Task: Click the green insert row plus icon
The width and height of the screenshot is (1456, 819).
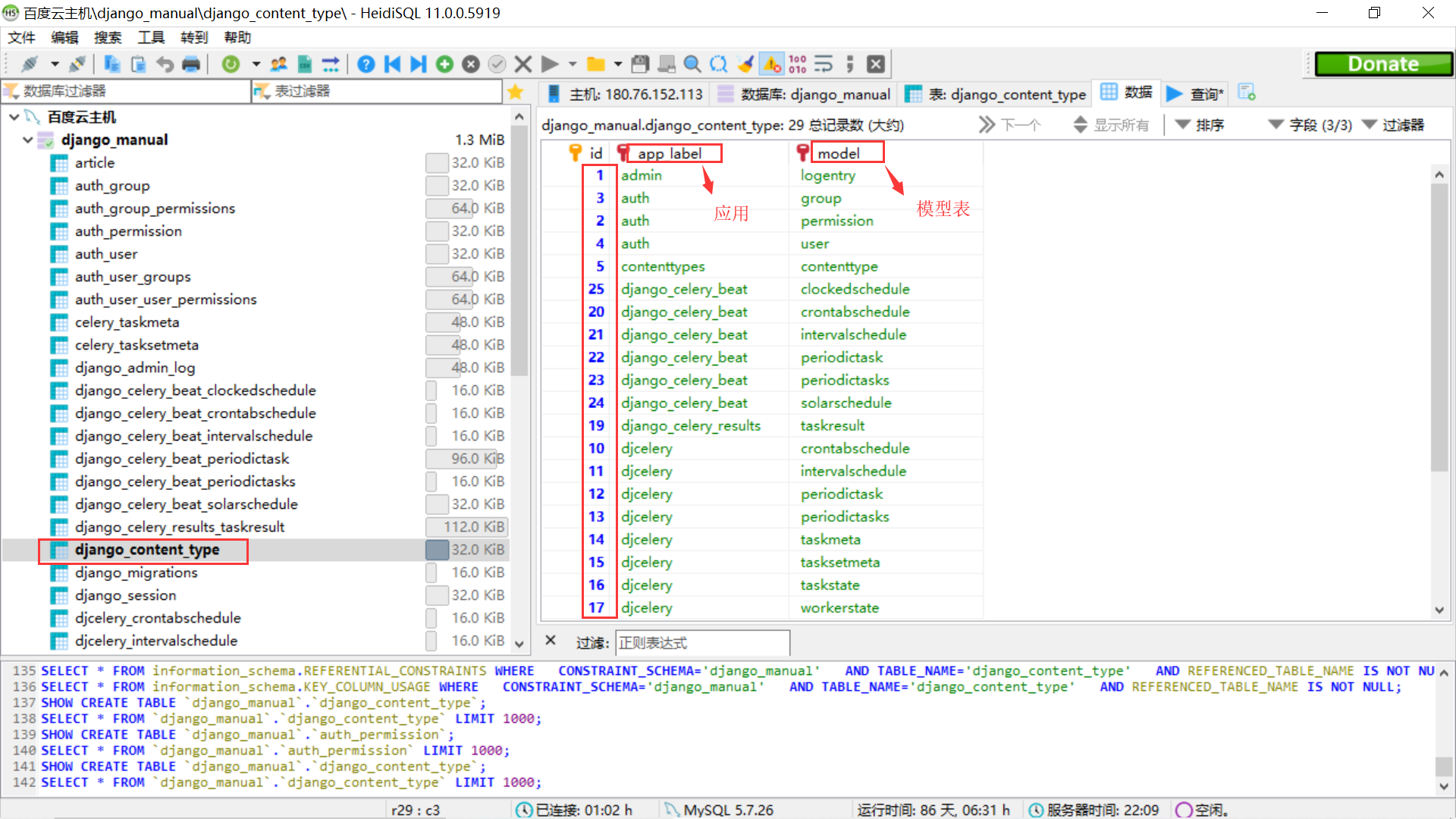Action: click(445, 64)
